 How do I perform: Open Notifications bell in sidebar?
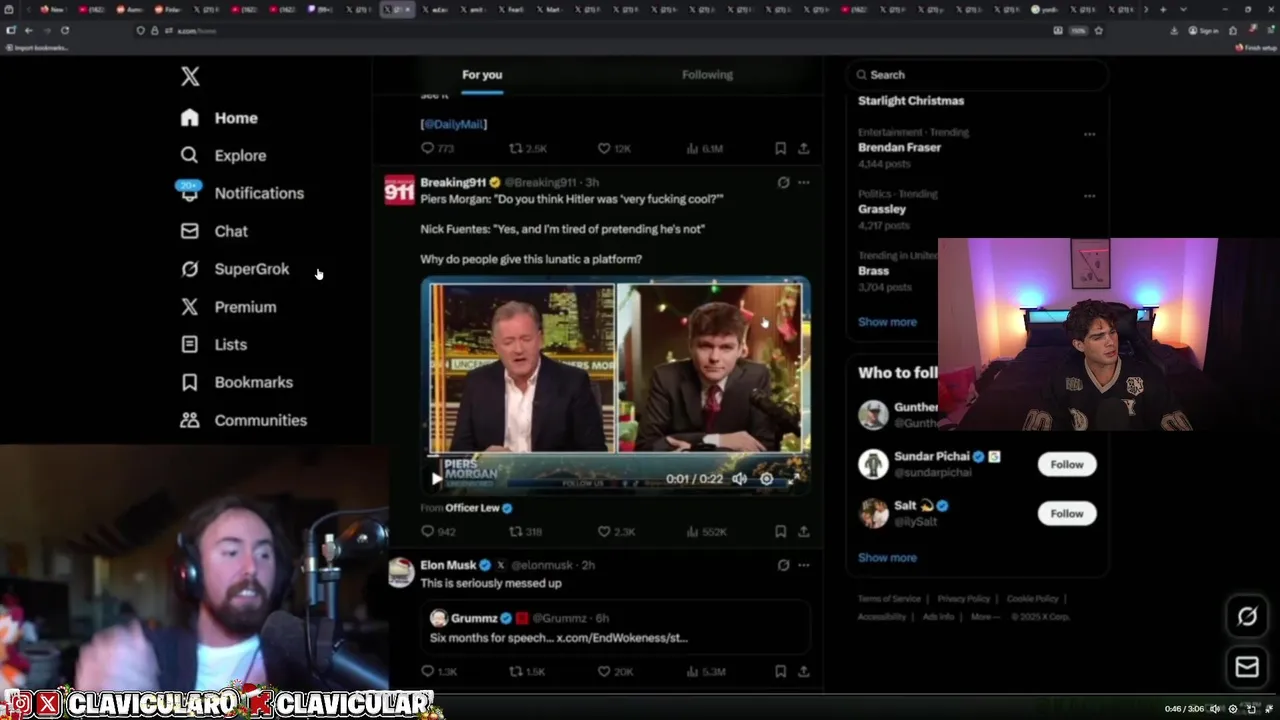189,192
